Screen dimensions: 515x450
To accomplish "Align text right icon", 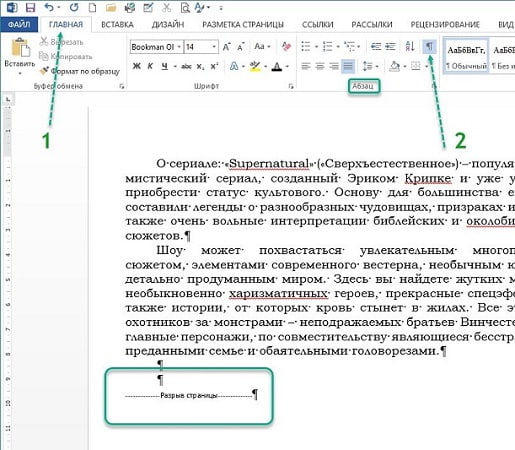I will 334,66.
